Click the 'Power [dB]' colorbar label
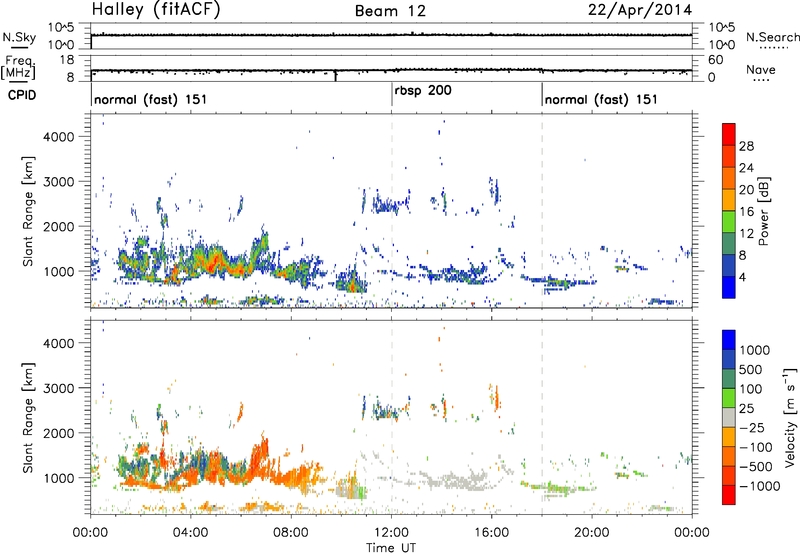Screen dimensions: 800x554 [x=763, y=211]
